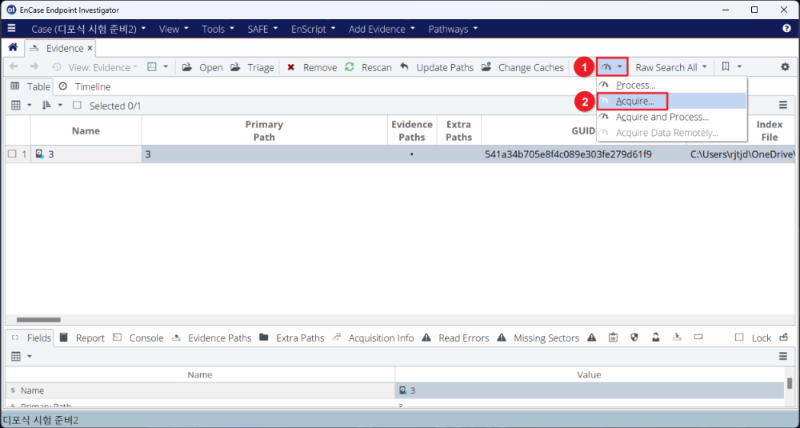Click the Index File path C:\Users\rjtjd\OneDrive
Screen dimensions: 800x428
pos(742,154)
